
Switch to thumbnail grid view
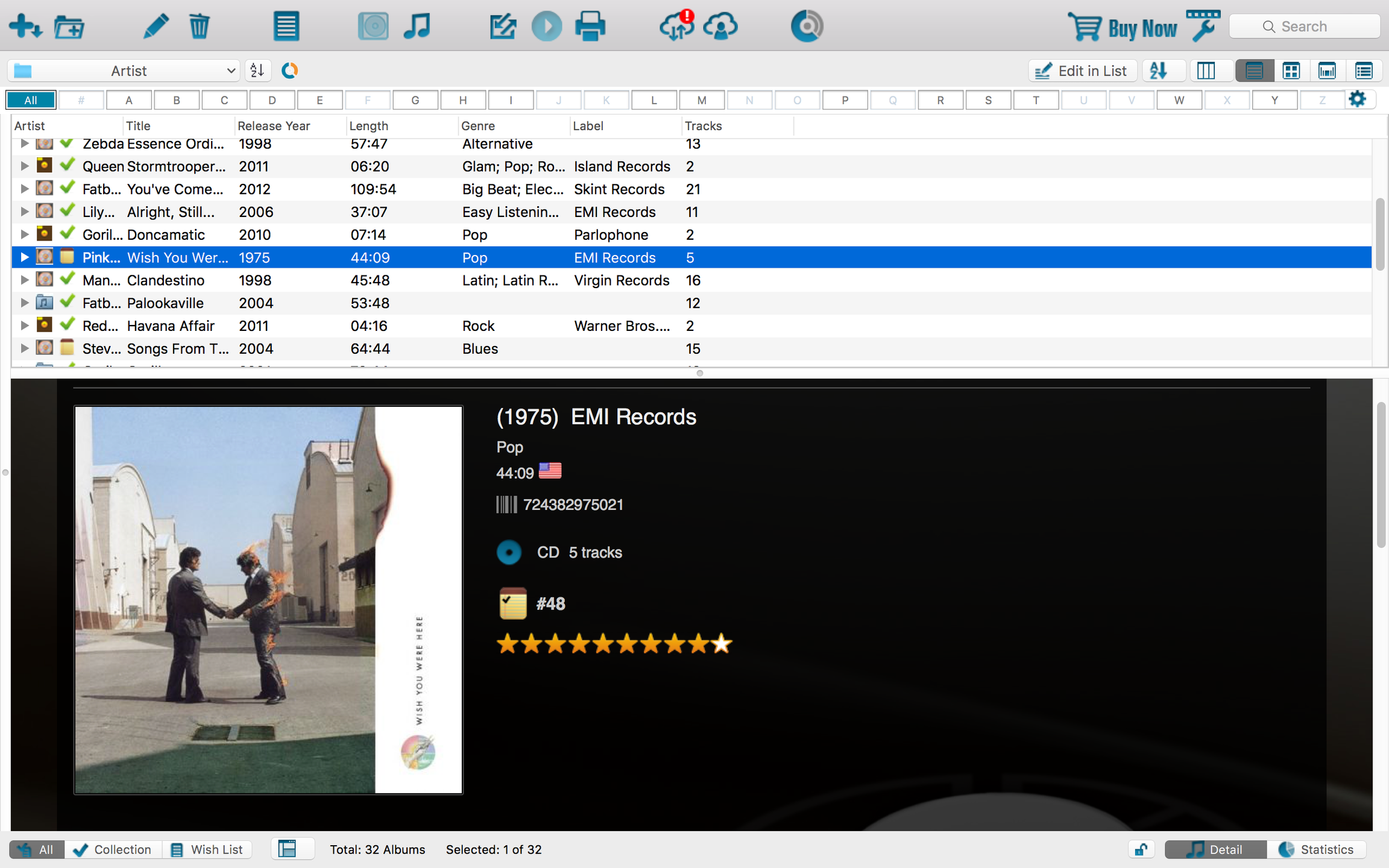(x=1291, y=71)
